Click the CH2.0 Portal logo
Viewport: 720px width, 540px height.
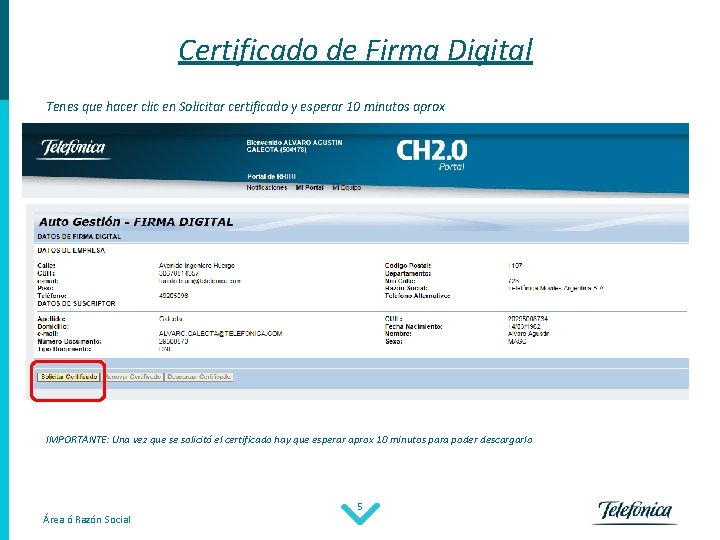click(432, 155)
